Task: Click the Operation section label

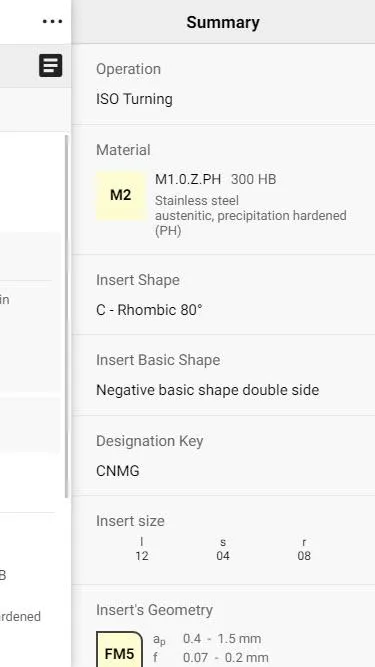Action: (128, 69)
